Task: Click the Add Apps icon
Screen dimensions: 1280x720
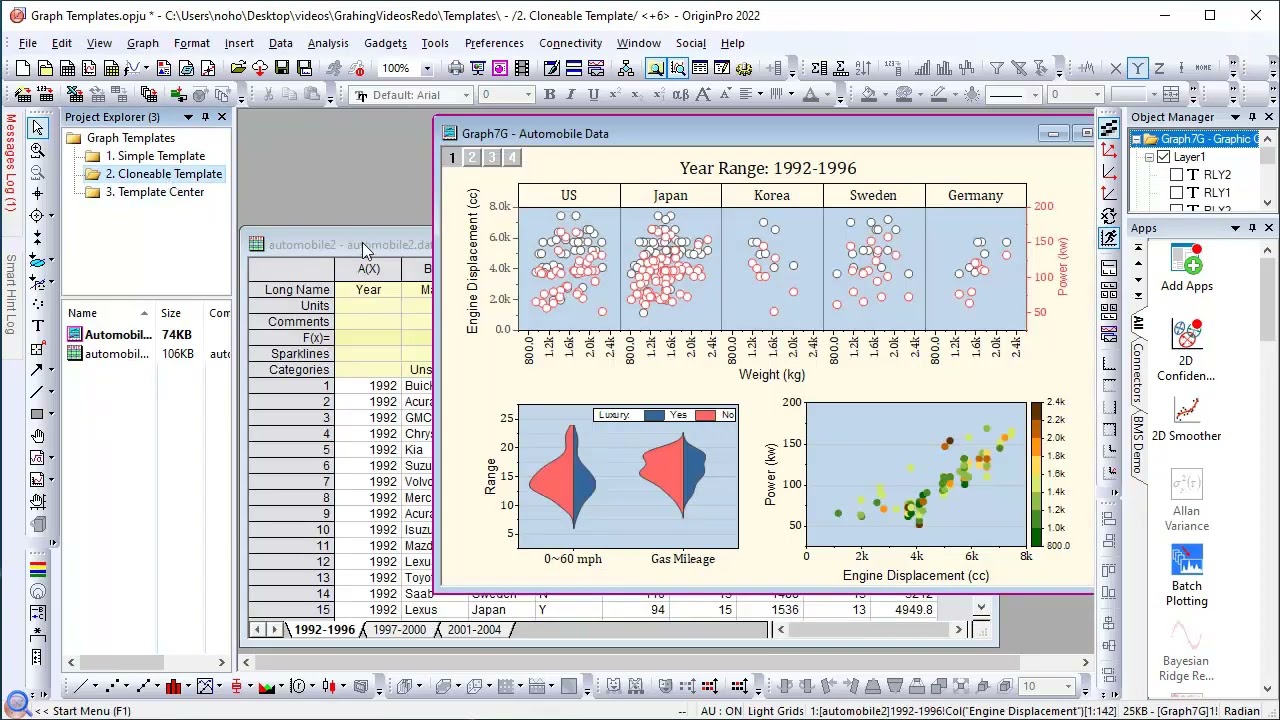Action: coord(1186,268)
